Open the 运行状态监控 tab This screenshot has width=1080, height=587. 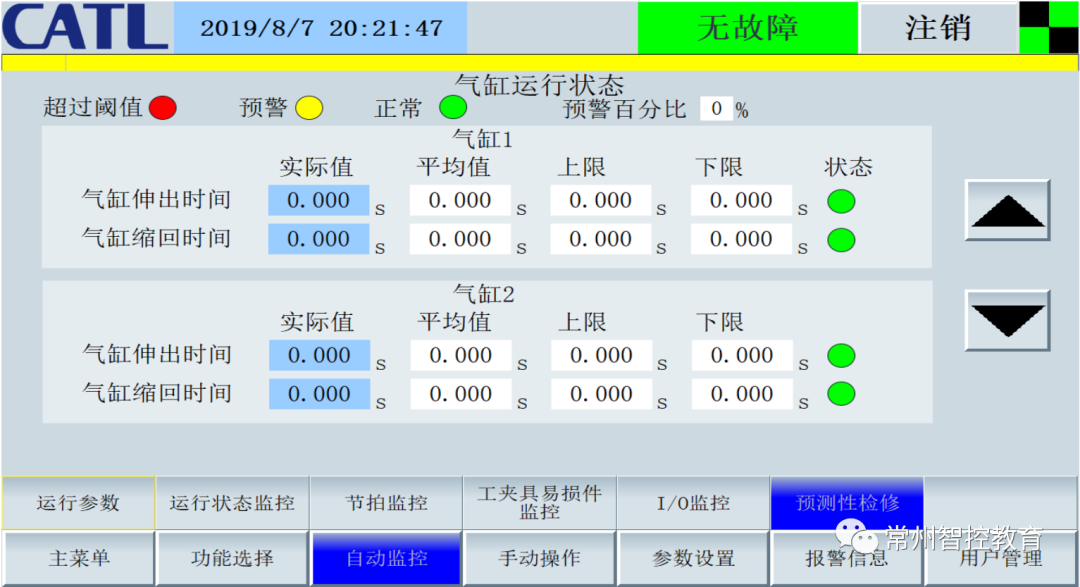(x=232, y=503)
